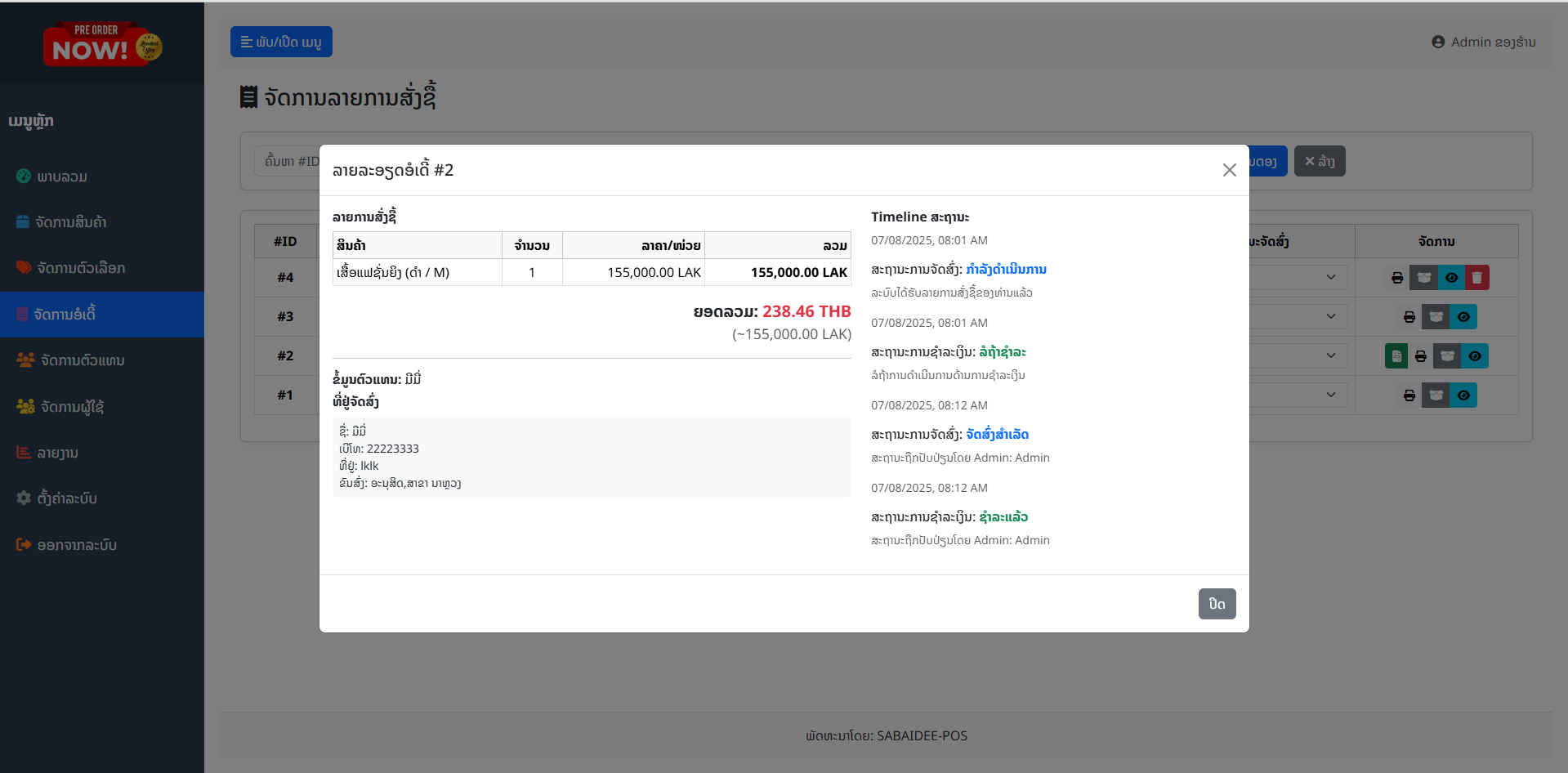Click the green document icon for order #2
1568x773 pixels.
click(x=1396, y=356)
